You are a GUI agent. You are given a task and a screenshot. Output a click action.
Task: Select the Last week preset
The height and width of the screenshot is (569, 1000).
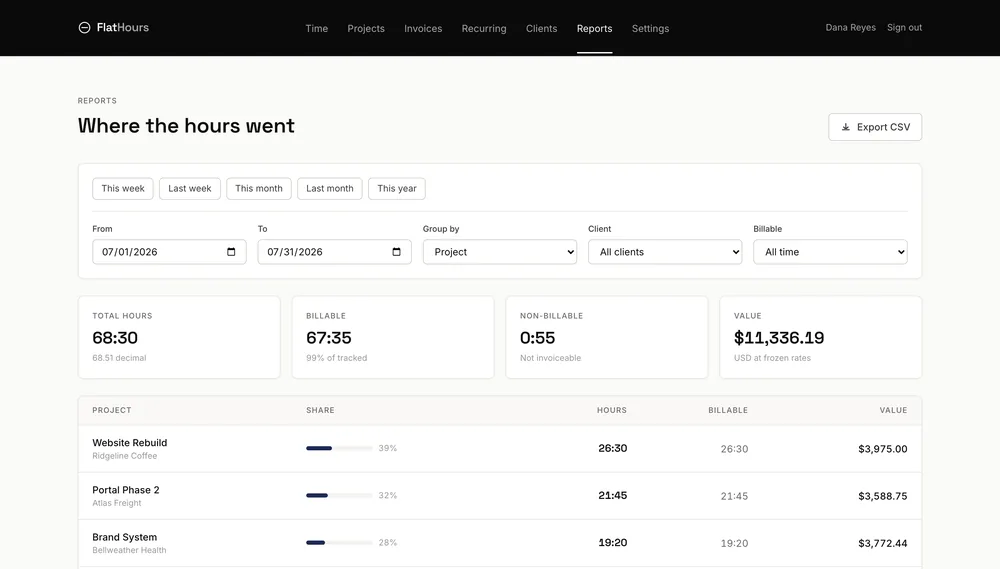[189, 188]
